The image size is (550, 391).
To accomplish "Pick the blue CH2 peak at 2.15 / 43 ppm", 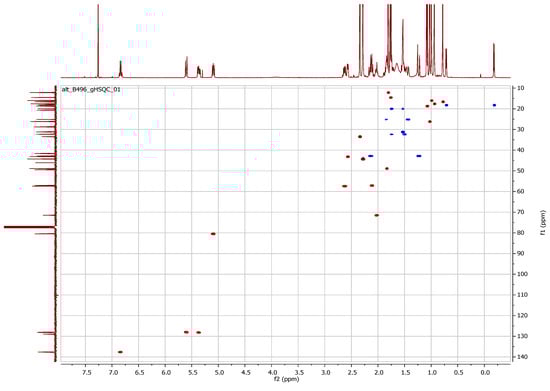I will coord(370,156).
